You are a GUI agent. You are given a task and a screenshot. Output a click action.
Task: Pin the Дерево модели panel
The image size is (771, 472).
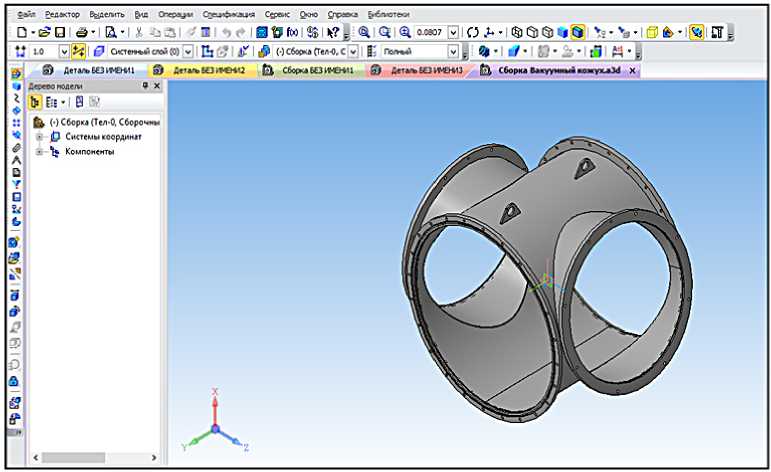coord(145,86)
